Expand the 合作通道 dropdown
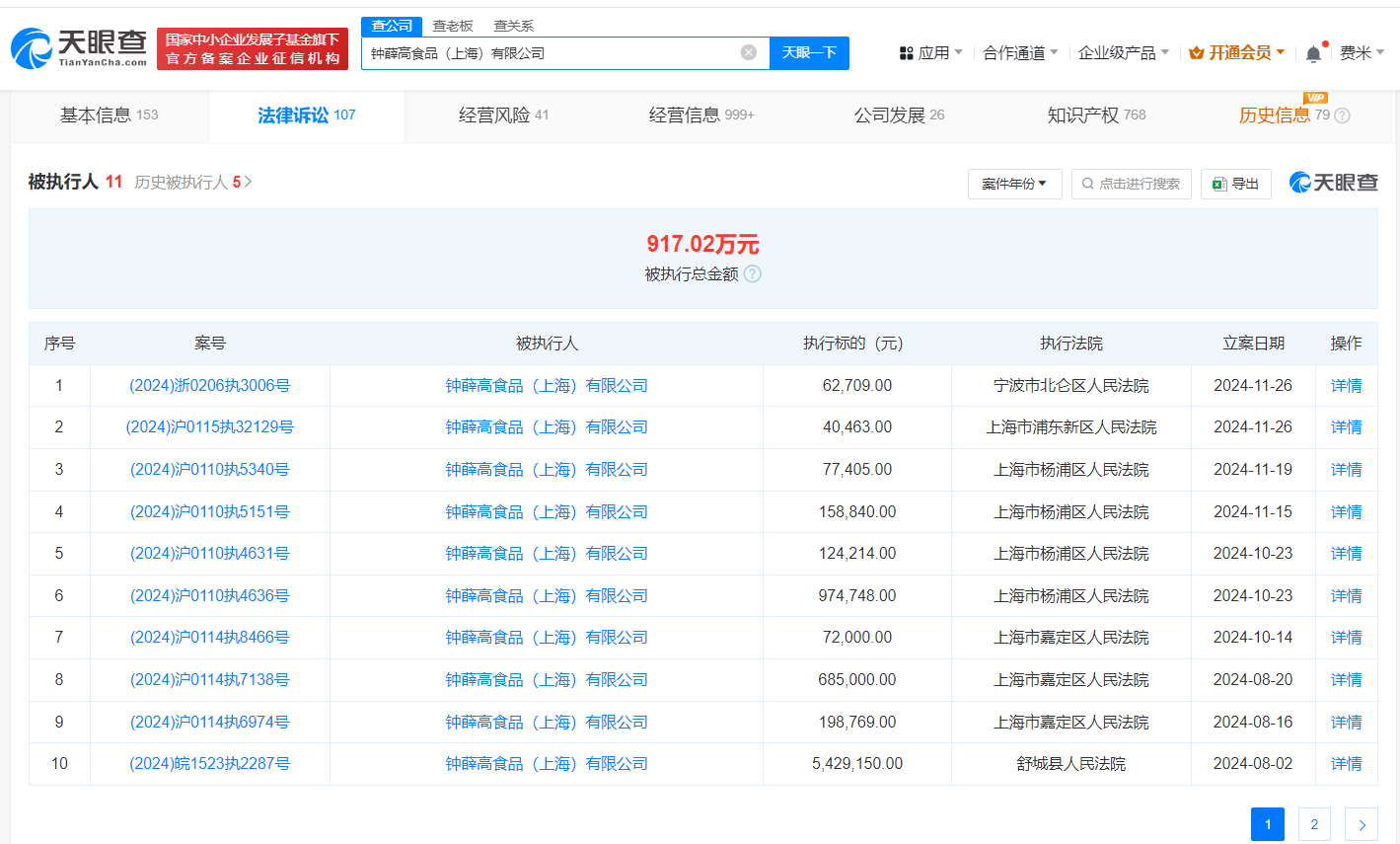This screenshot has height=844, width=1400. pyautogui.click(x=1020, y=52)
